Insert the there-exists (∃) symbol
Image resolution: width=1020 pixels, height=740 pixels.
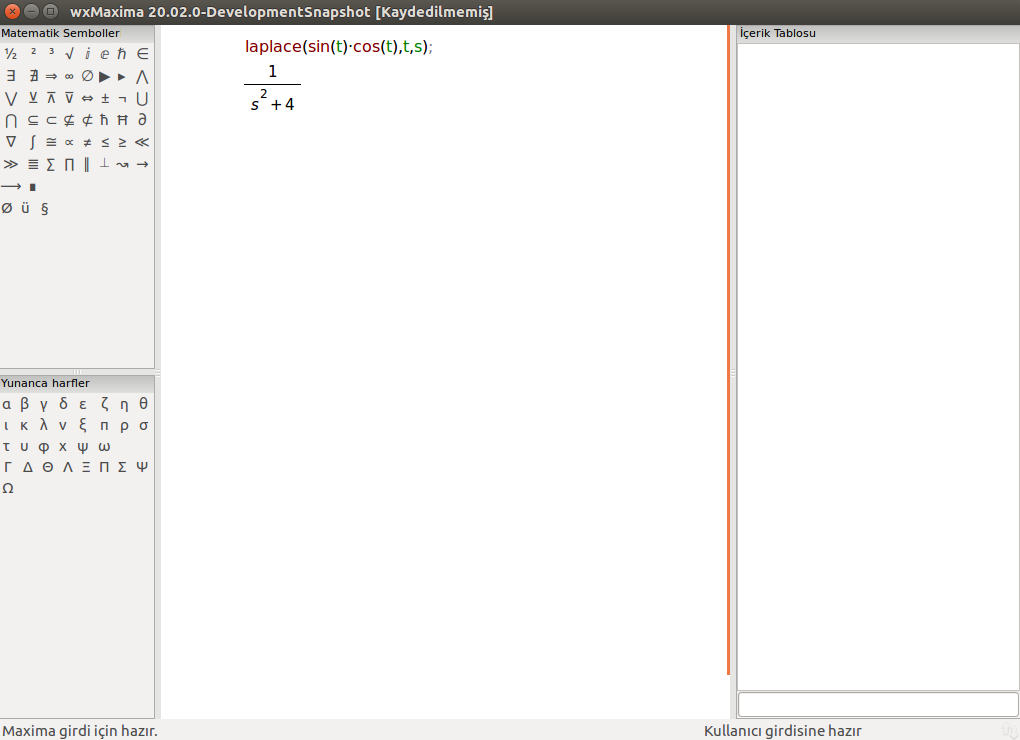click(10, 77)
